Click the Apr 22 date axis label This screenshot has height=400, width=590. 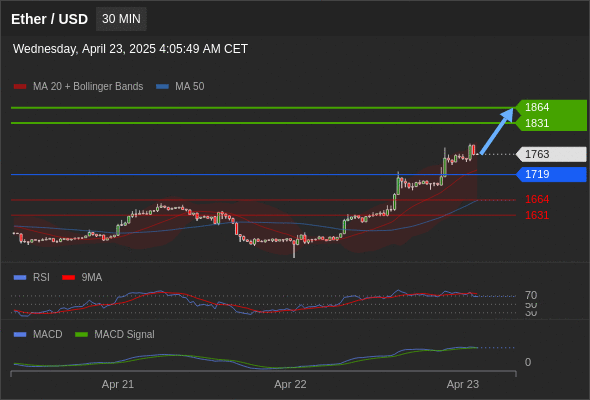tap(290, 384)
